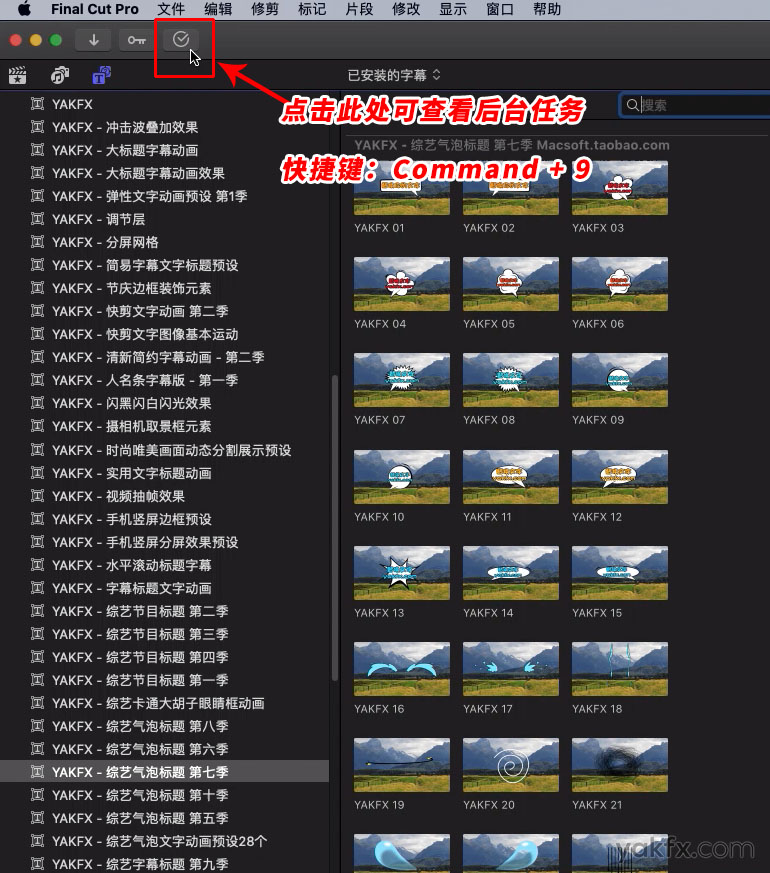The image size is (770, 873).
Task: Open the 修剪 menu
Action: click(x=265, y=9)
